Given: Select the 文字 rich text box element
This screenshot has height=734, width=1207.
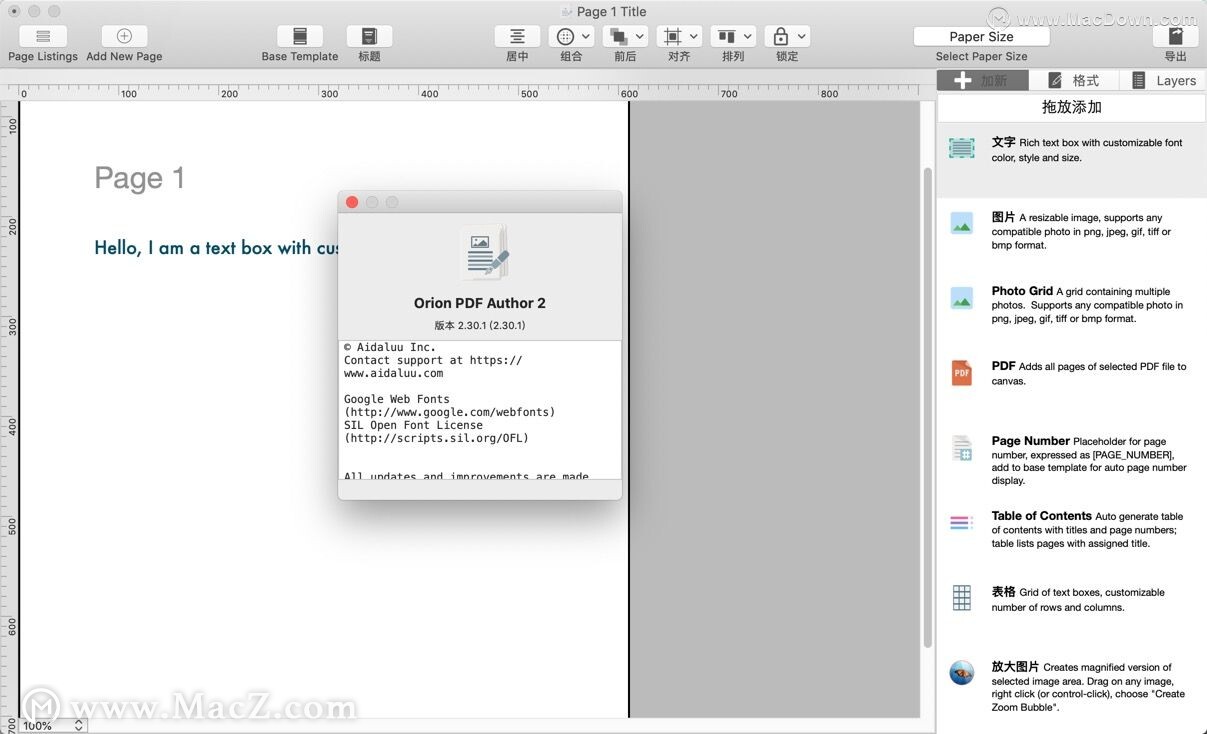Looking at the screenshot, I should (1072, 160).
